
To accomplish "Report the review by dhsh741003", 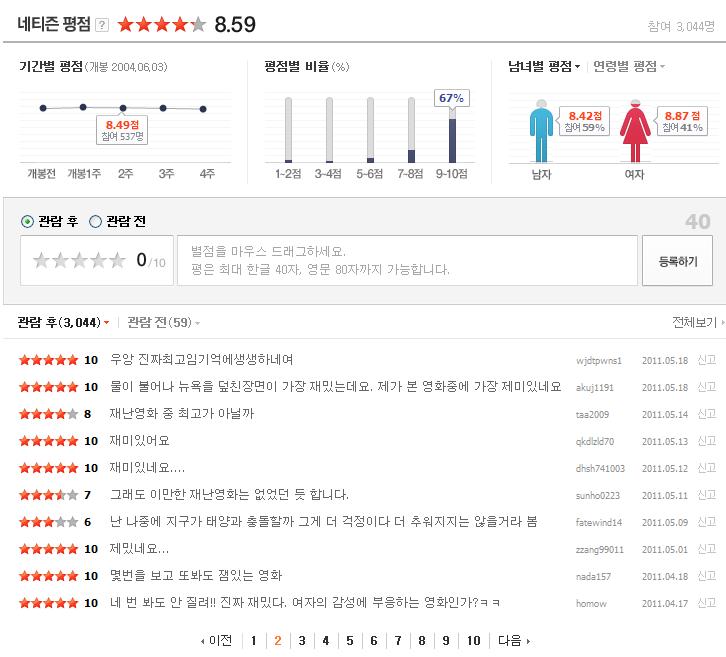I will pyautogui.click(x=707, y=468).
